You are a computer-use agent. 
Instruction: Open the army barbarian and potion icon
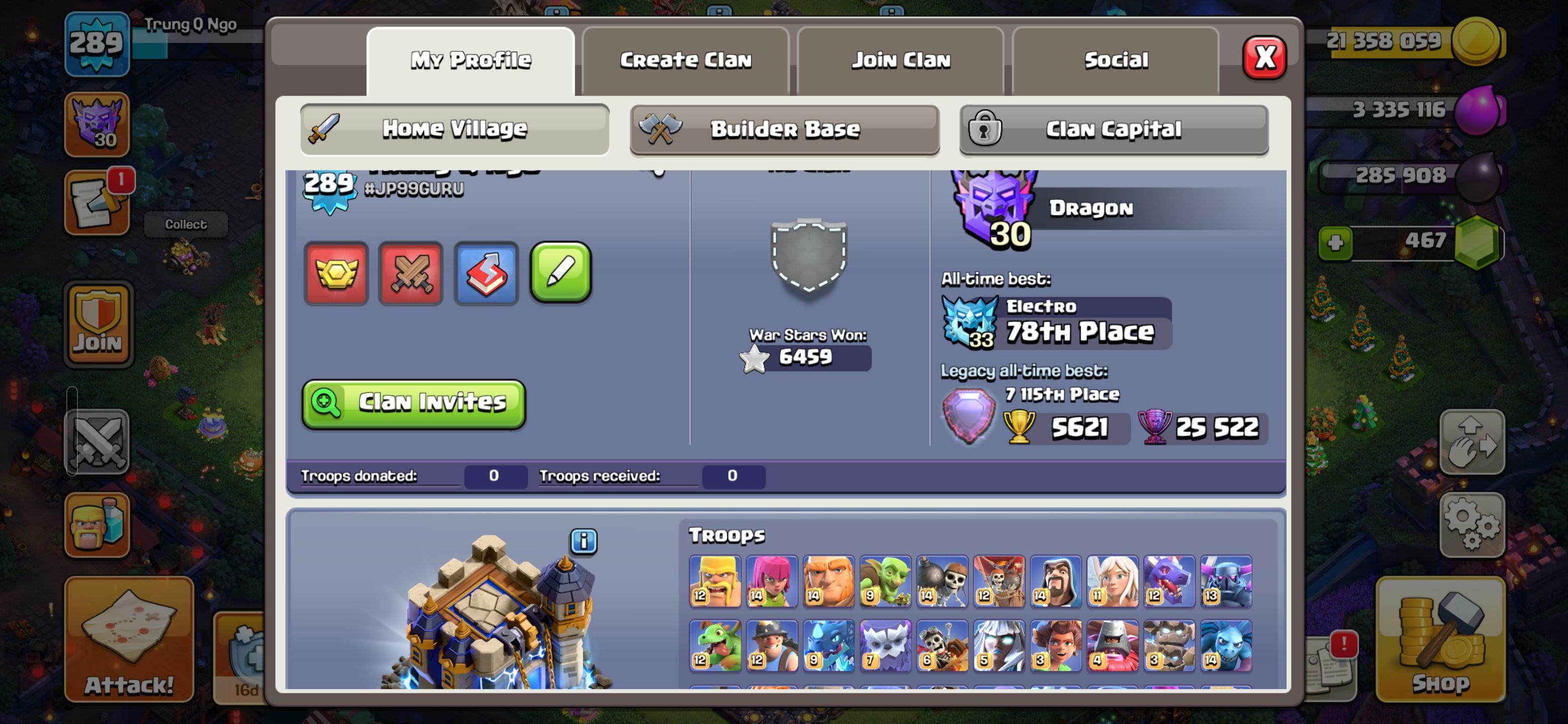pyautogui.click(x=97, y=525)
